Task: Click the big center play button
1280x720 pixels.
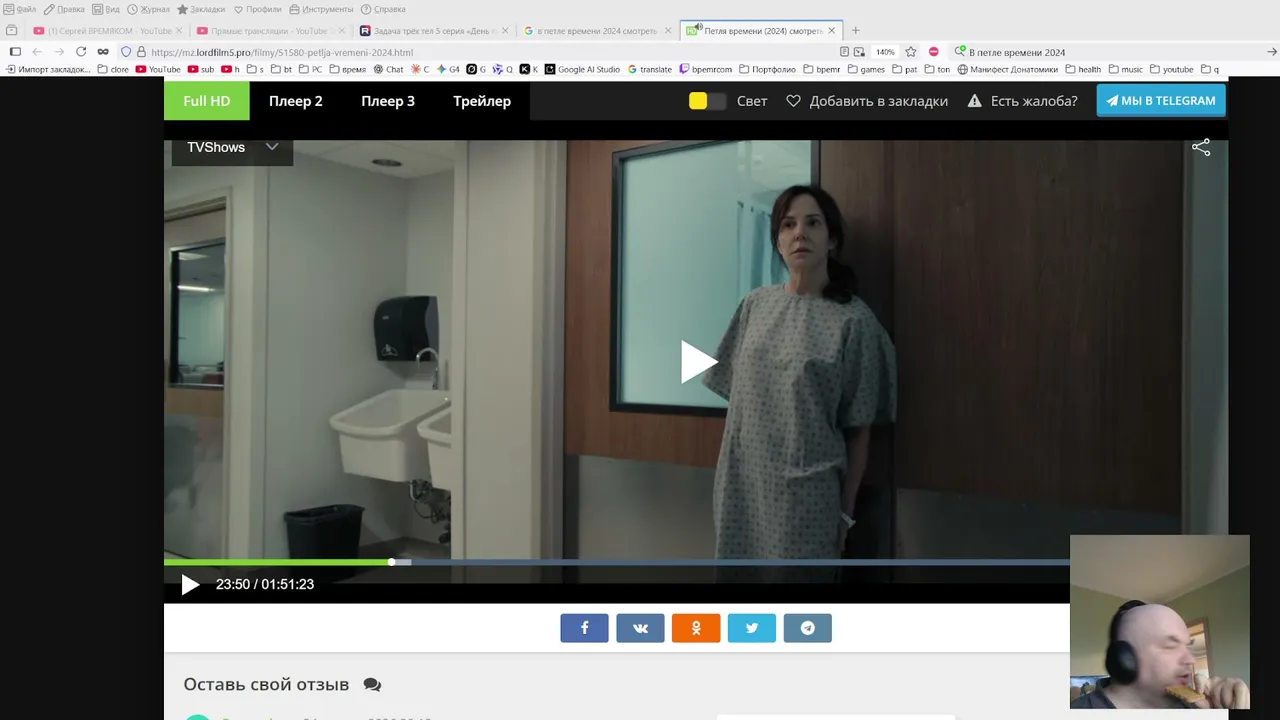Action: pyautogui.click(x=697, y=362)
